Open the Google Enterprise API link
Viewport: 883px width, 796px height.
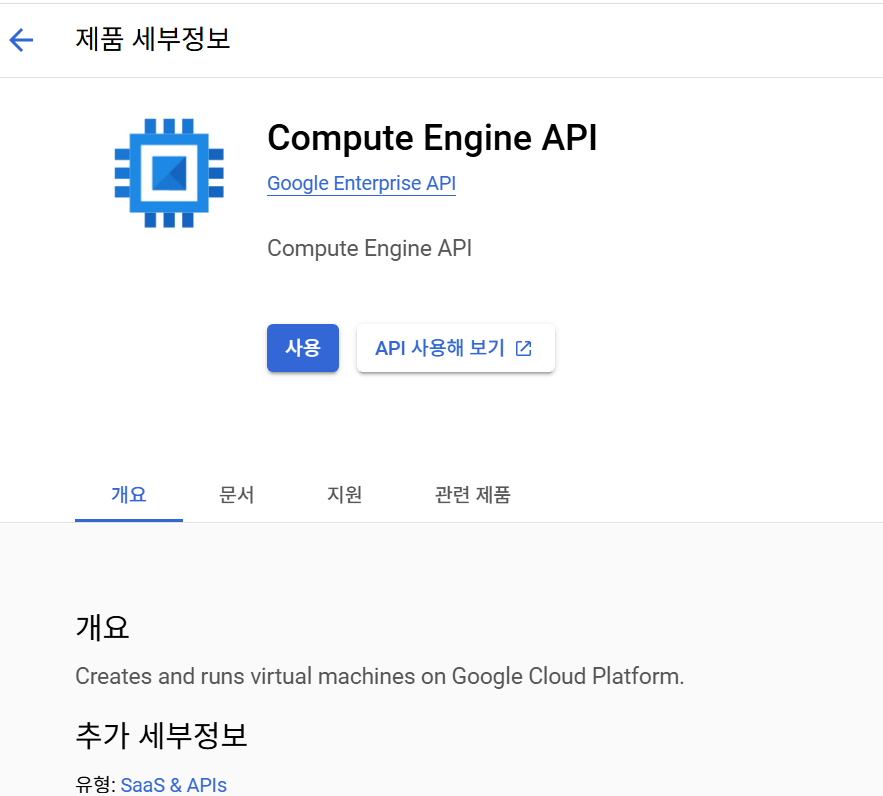coord(362,184)
